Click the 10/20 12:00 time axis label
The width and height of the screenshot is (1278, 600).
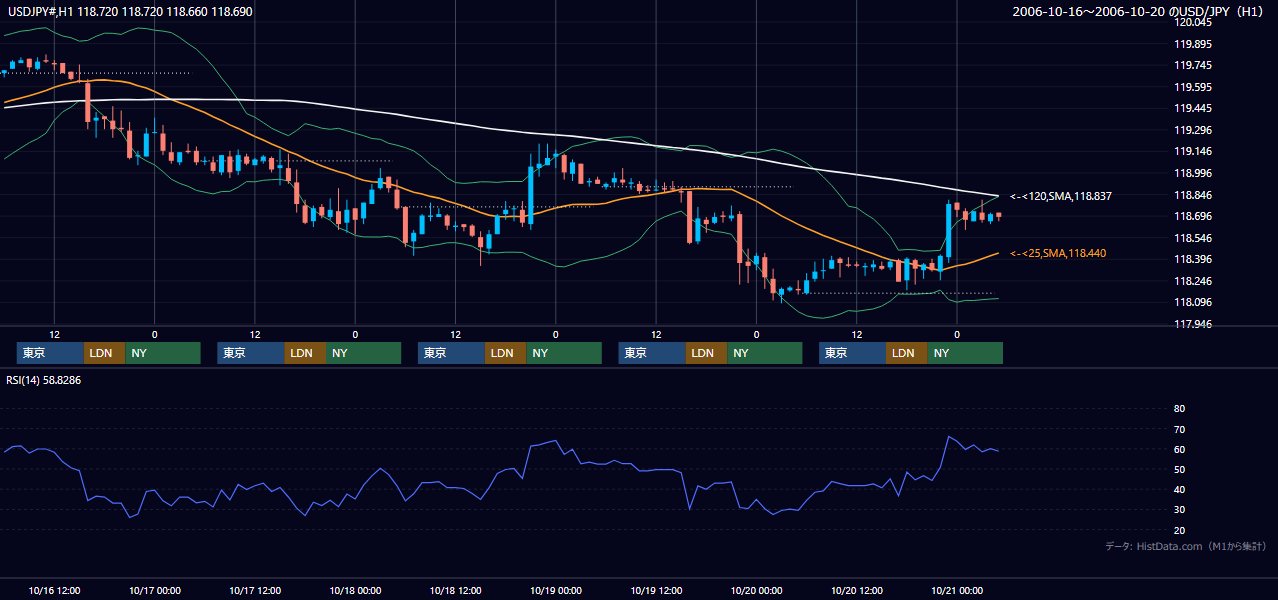pyautogui.click(x=857, y=590)
